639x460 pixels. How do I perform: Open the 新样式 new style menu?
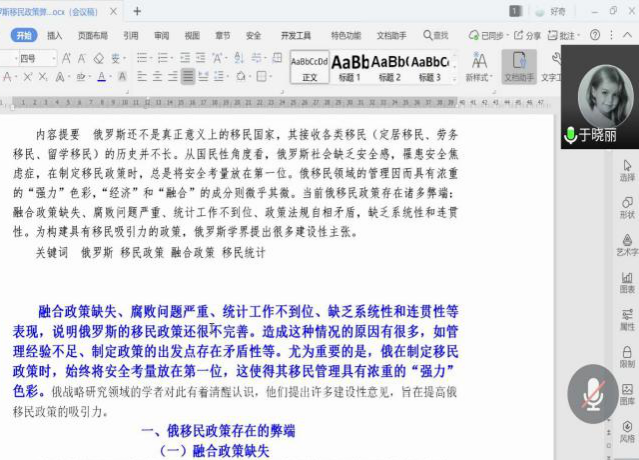[x=479, y=67]
